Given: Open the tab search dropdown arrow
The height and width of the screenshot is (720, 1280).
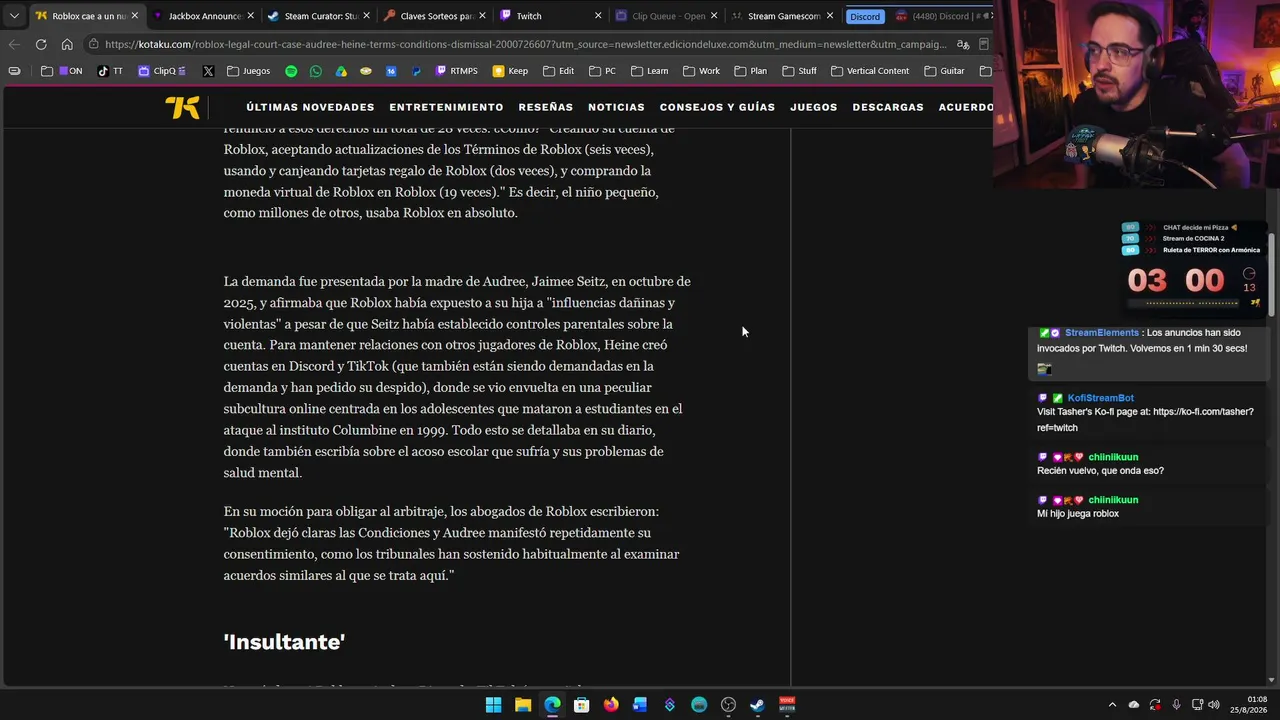Looking at the screenshot, I should click(x=14, y=16).
